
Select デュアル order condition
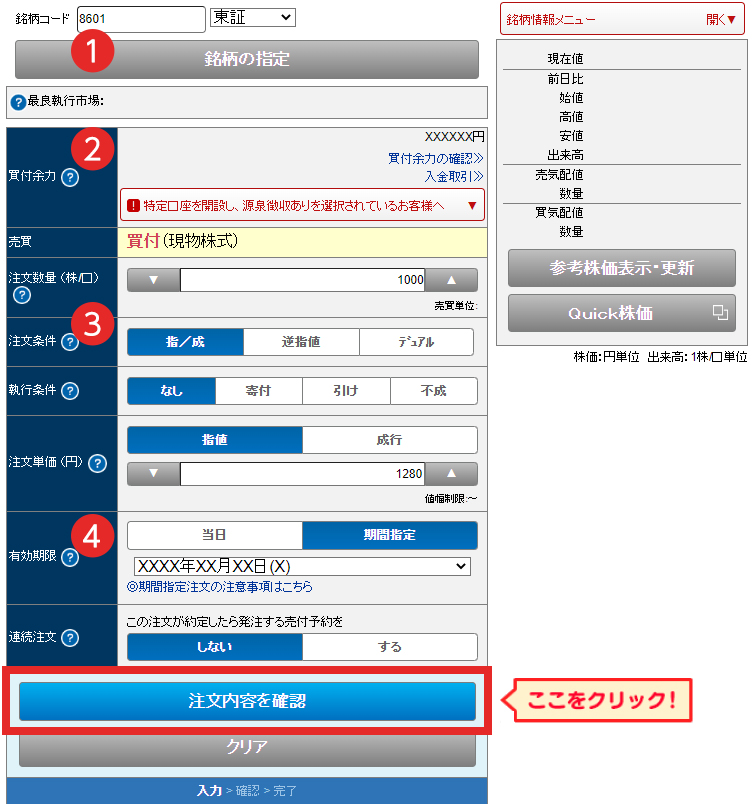point(416,342)
